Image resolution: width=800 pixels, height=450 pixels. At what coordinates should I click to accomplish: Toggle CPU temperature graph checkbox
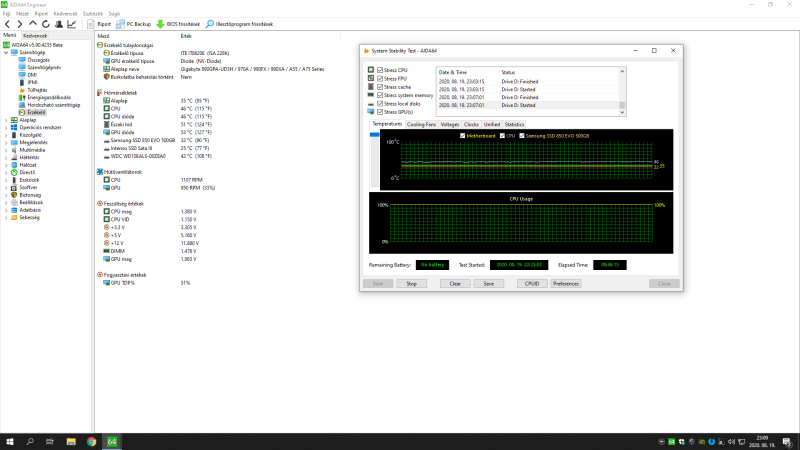point(503,136)
